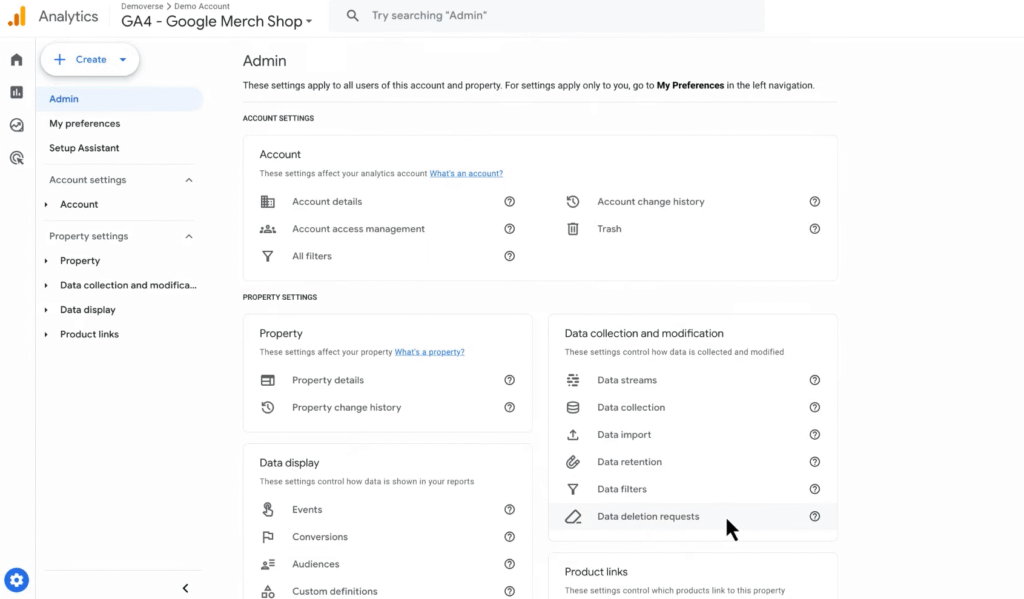
Task: Open the Create button dropdown arrow
Action: click(x=123, y=59)
